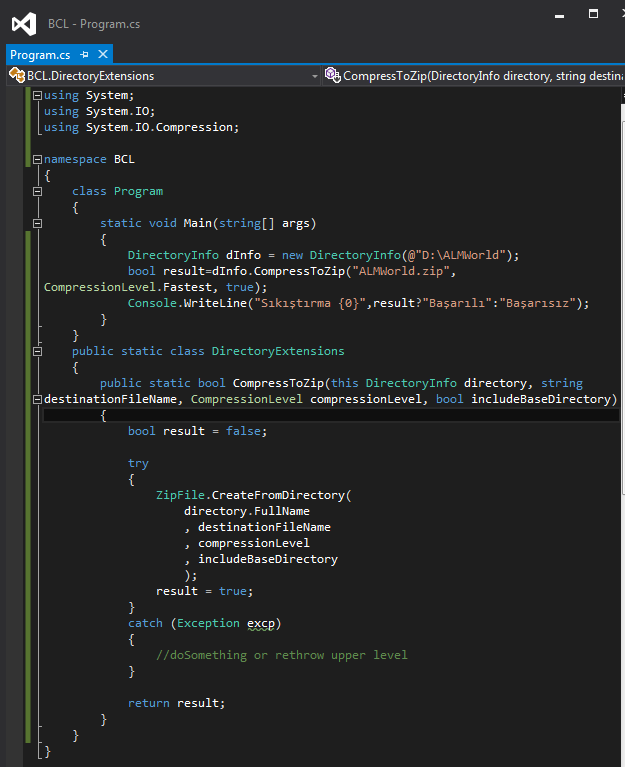The image size is (625, 767).
Task: Close the Program.cs tab
Action: (x=102, y=54)
